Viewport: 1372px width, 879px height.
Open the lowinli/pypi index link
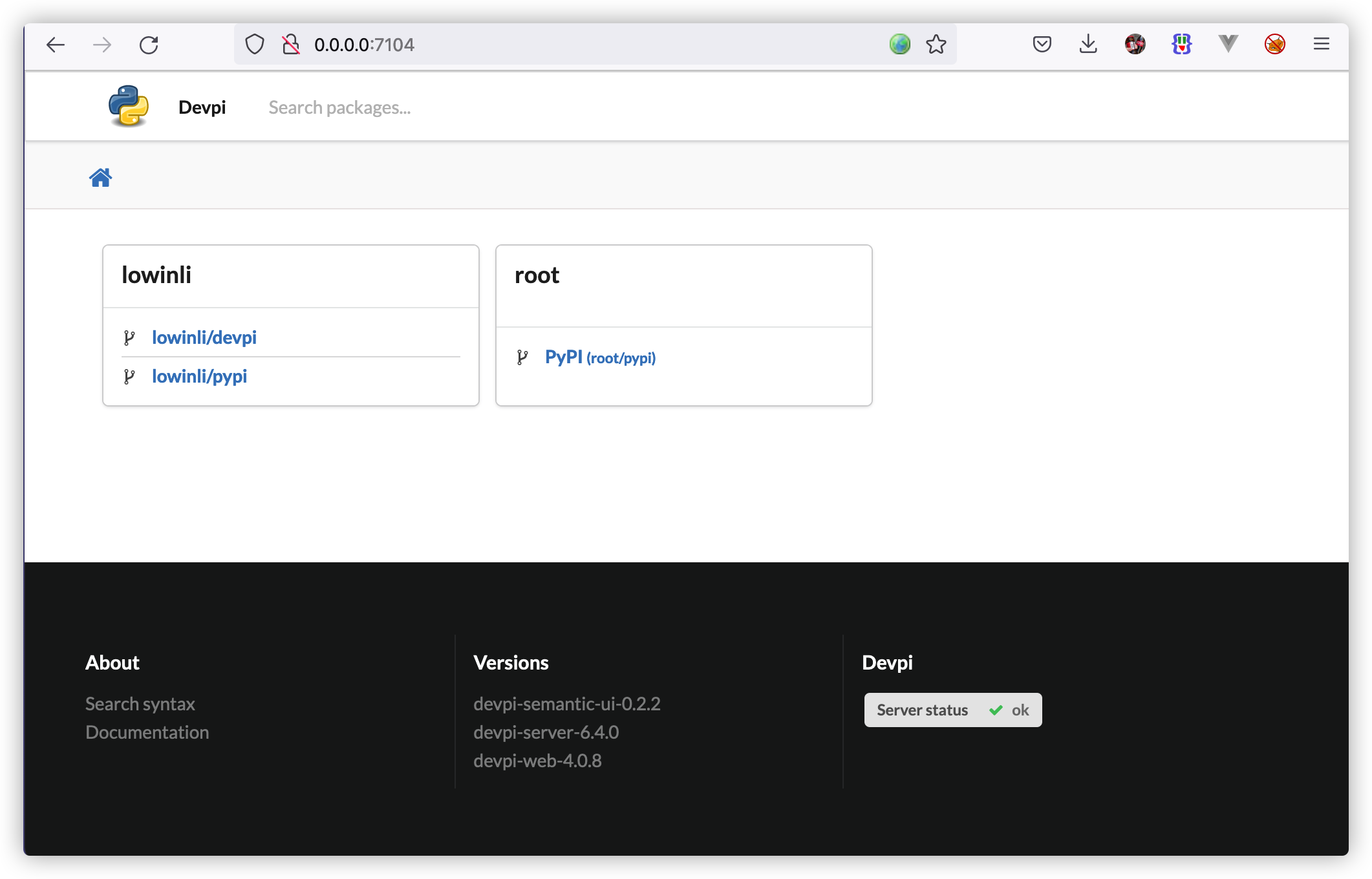[199, 376]
